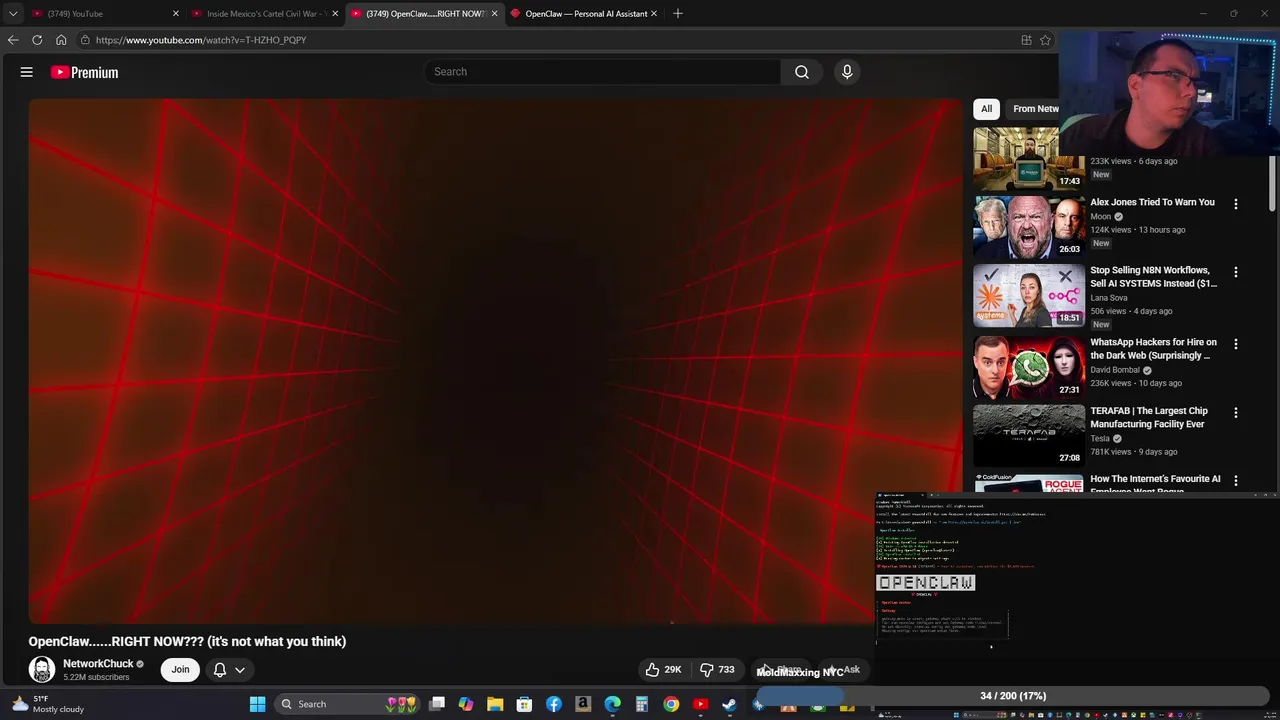The width and height of the screenshot is (1280, 720).
Task: Open the Windows Start menu
Action: 257,704
